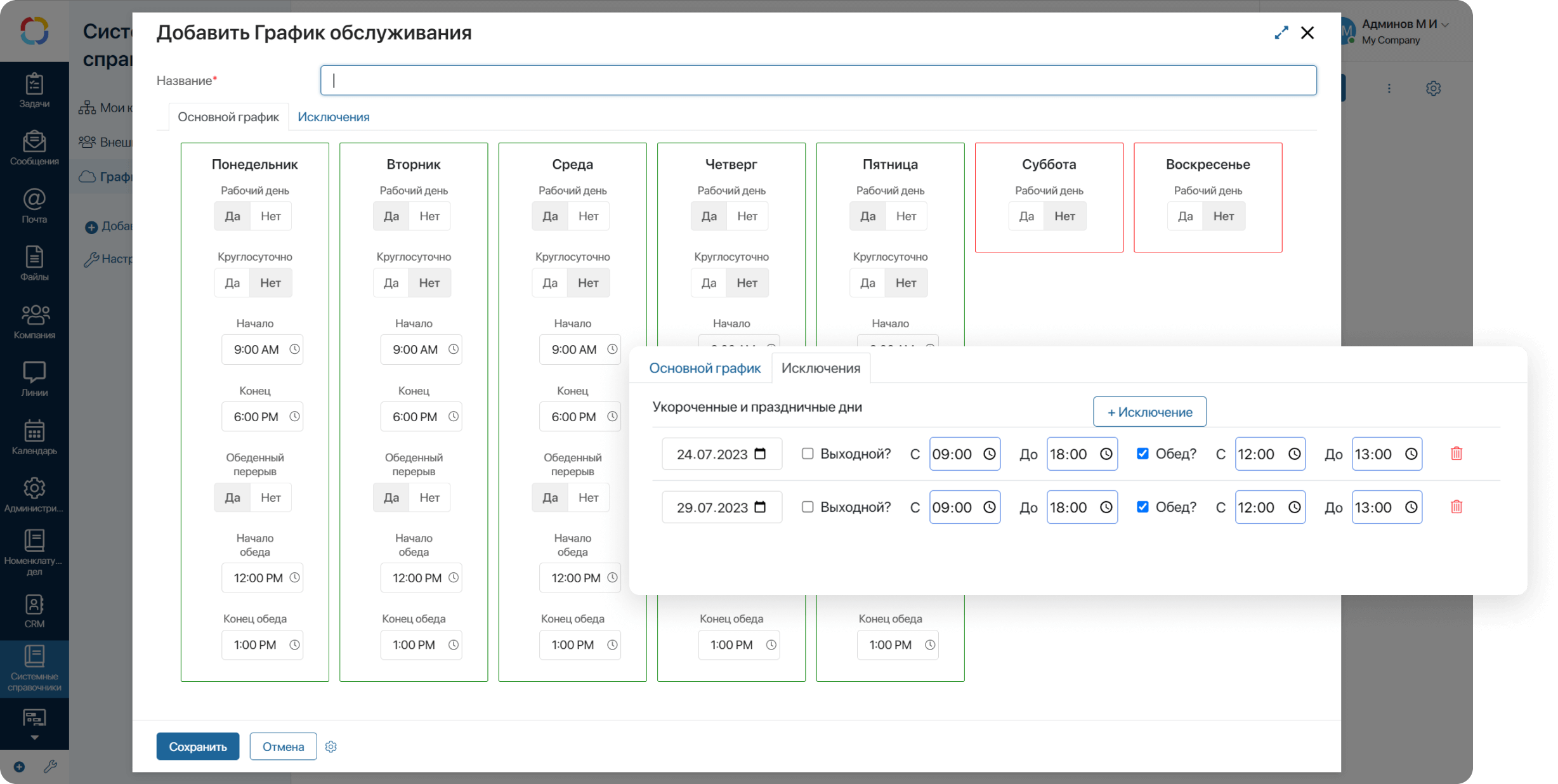Open the Линии sidebar icon

tap(34, 379)
